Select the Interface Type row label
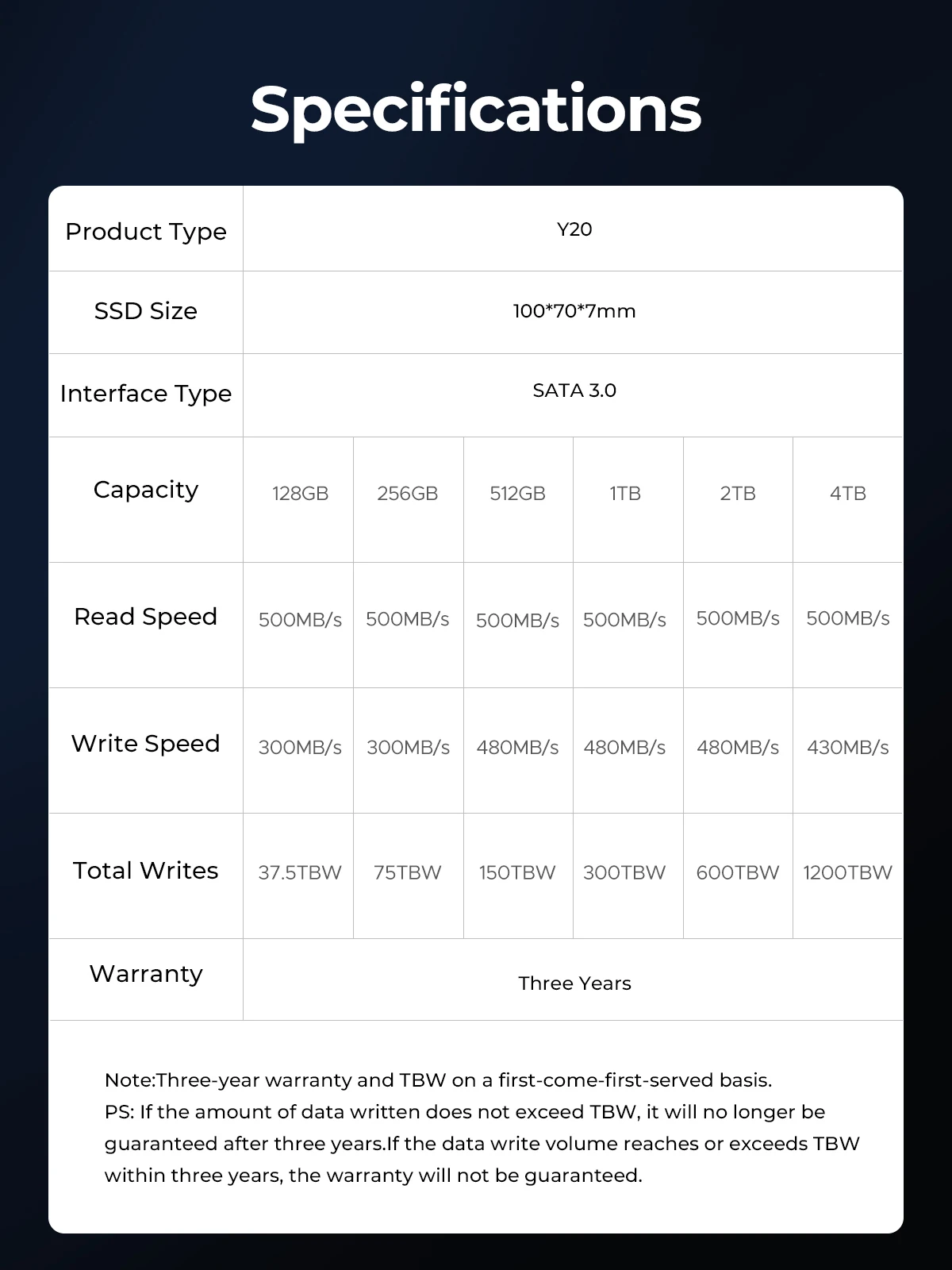Viewport: 952px width, 1270px height. tap(146, 394)
